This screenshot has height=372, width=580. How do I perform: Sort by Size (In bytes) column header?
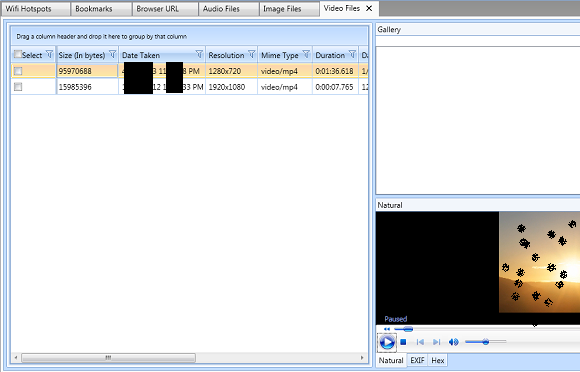(x=82, y=55)
